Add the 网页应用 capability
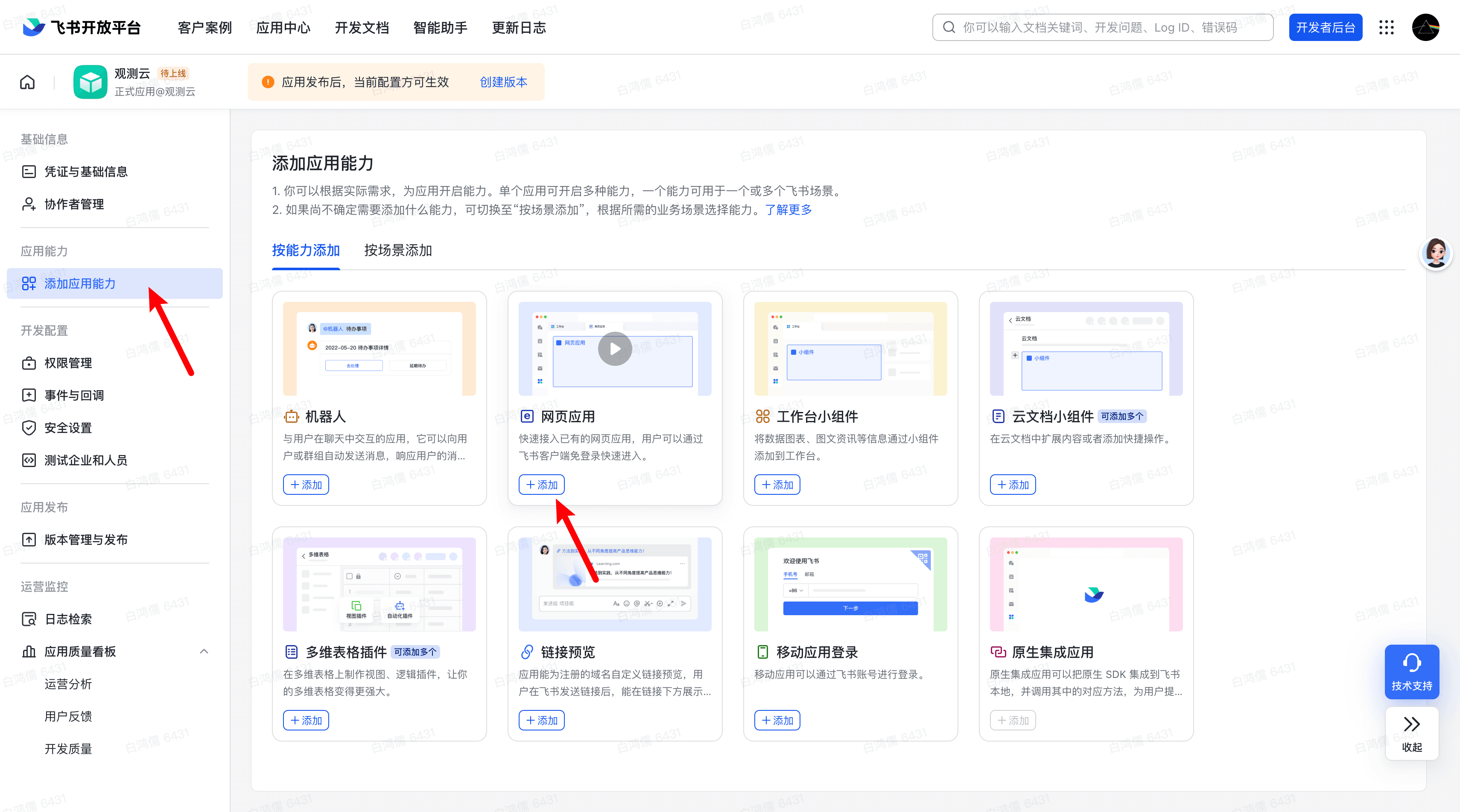Image resolution: width=1460 pixels, height=812 pixels. tap(542, 485)
